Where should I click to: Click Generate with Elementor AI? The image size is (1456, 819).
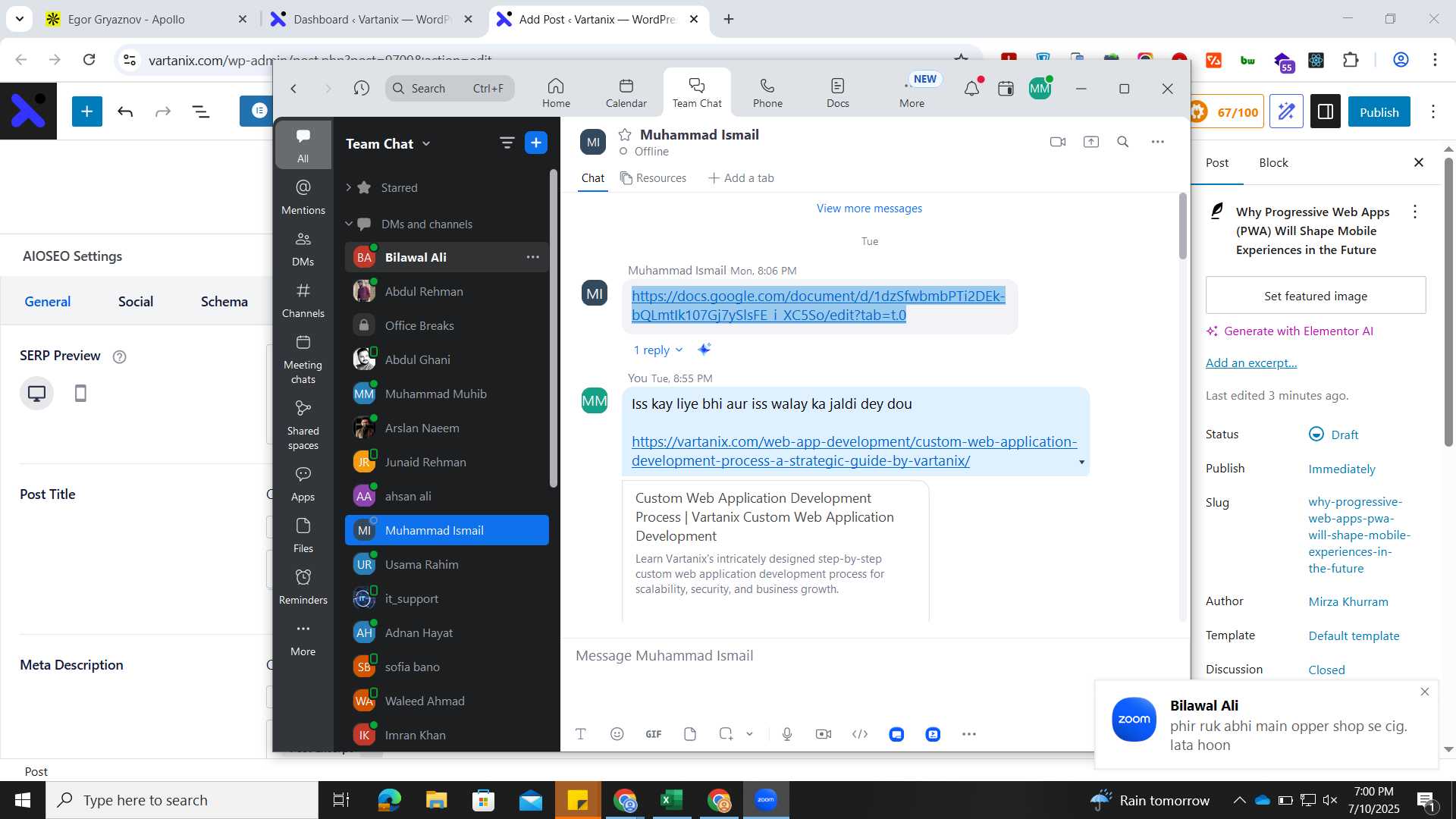[1290, 331]
